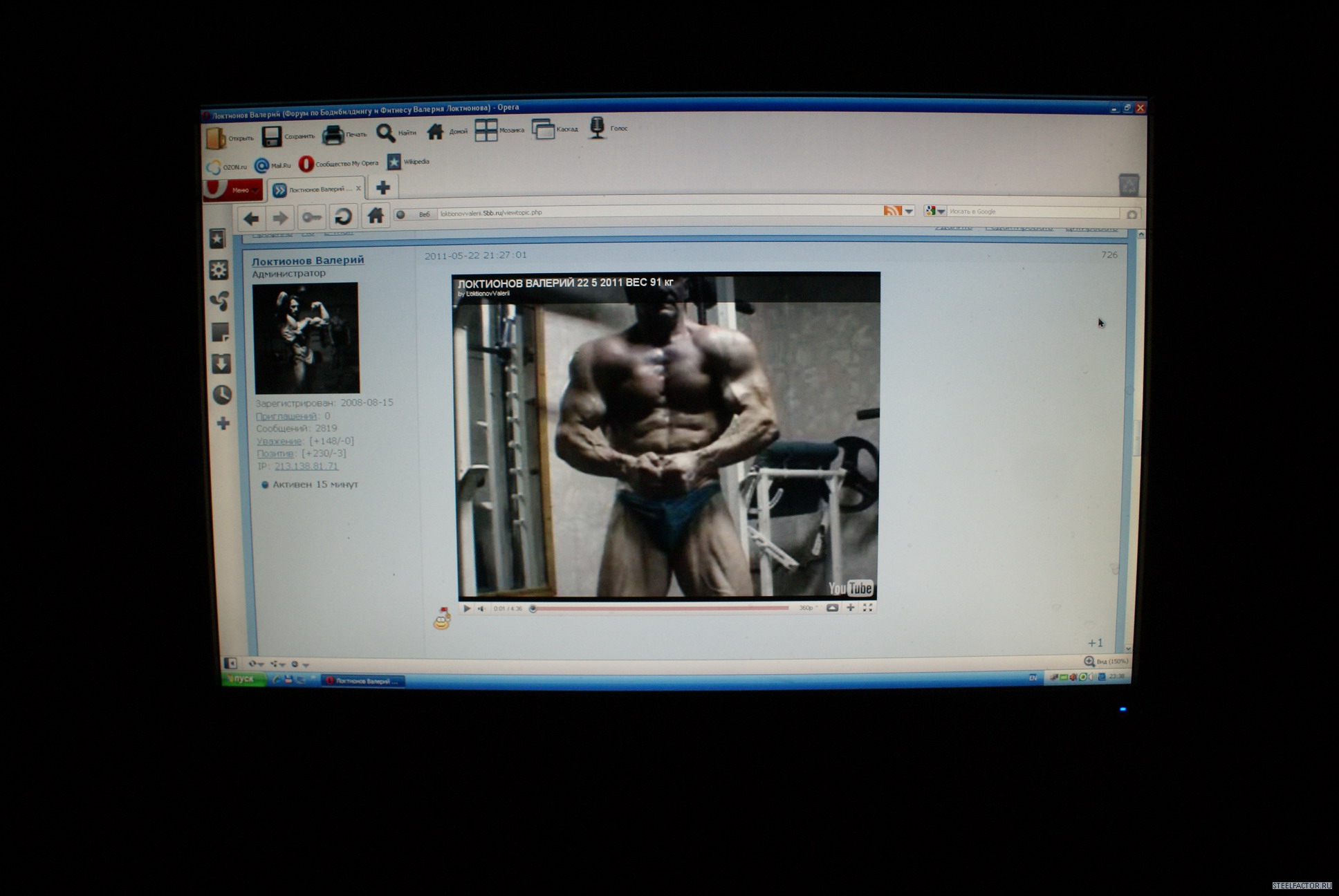1339x896 pixels.
Task: Select the Локтионов Валерий browser tab
Action: pyautogui.click(x=316, y=189)
